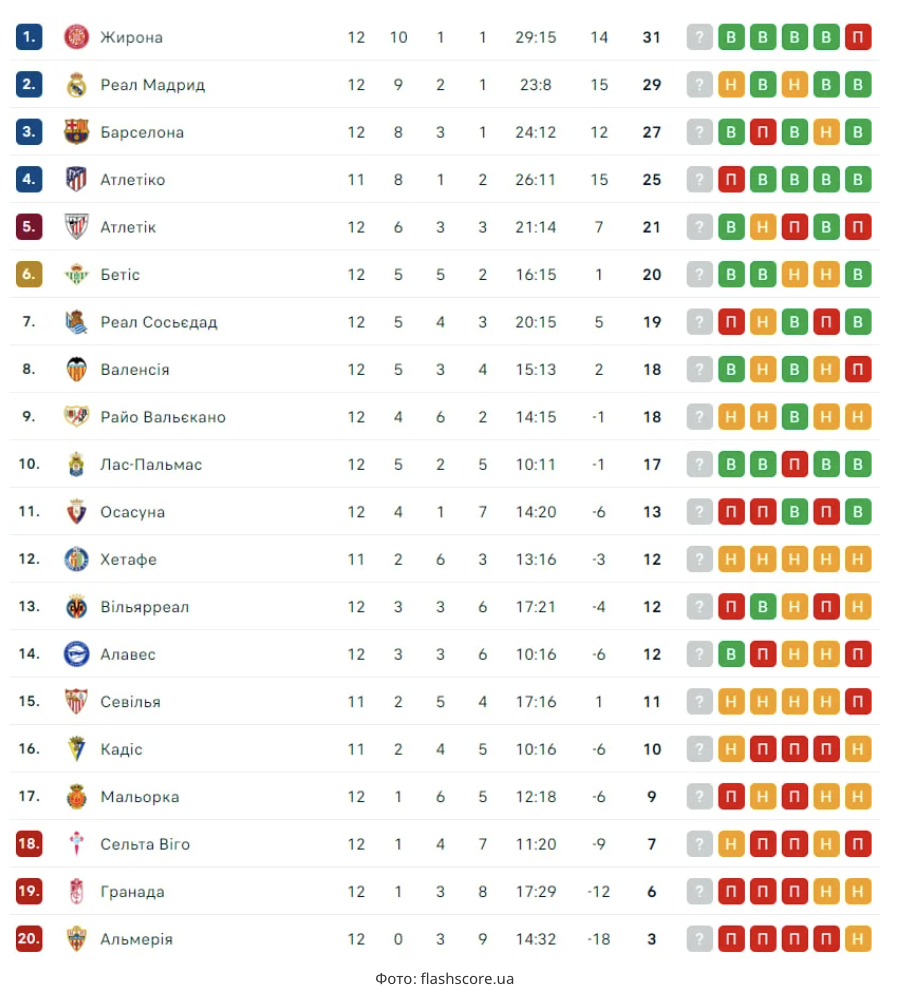Click the Барселона club crest icon

[x=77, y=132]
